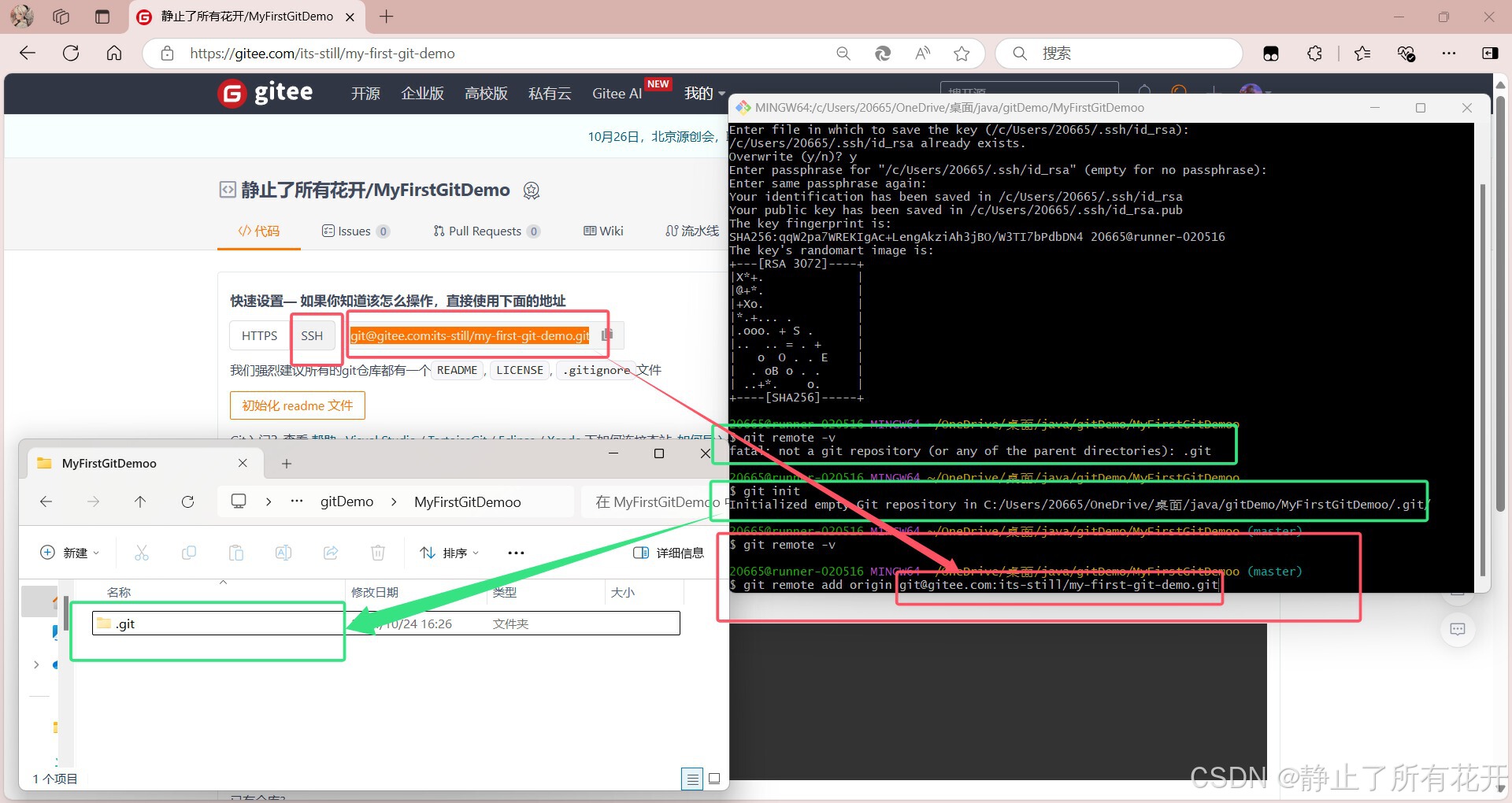This screenshot has width=1512, height=803.
Task: Open the browser home page
Action: [x=114, y=54]
